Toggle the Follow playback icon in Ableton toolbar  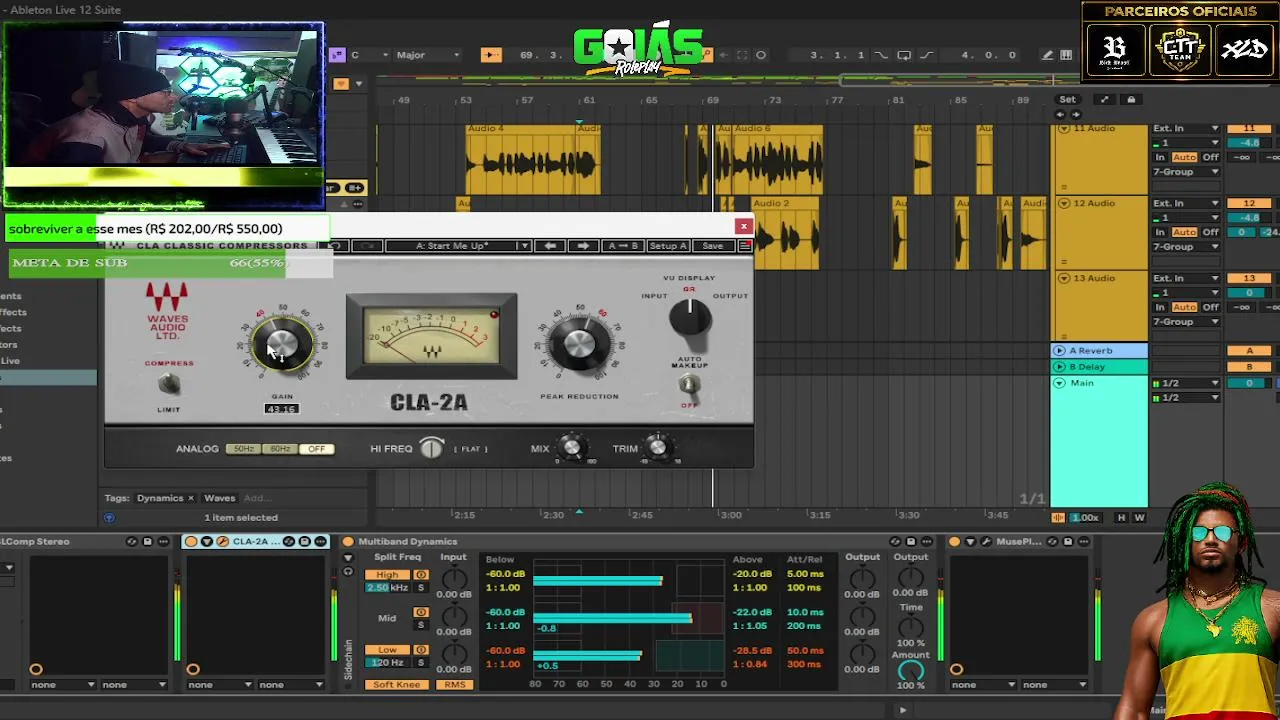[x=490, y=55]
